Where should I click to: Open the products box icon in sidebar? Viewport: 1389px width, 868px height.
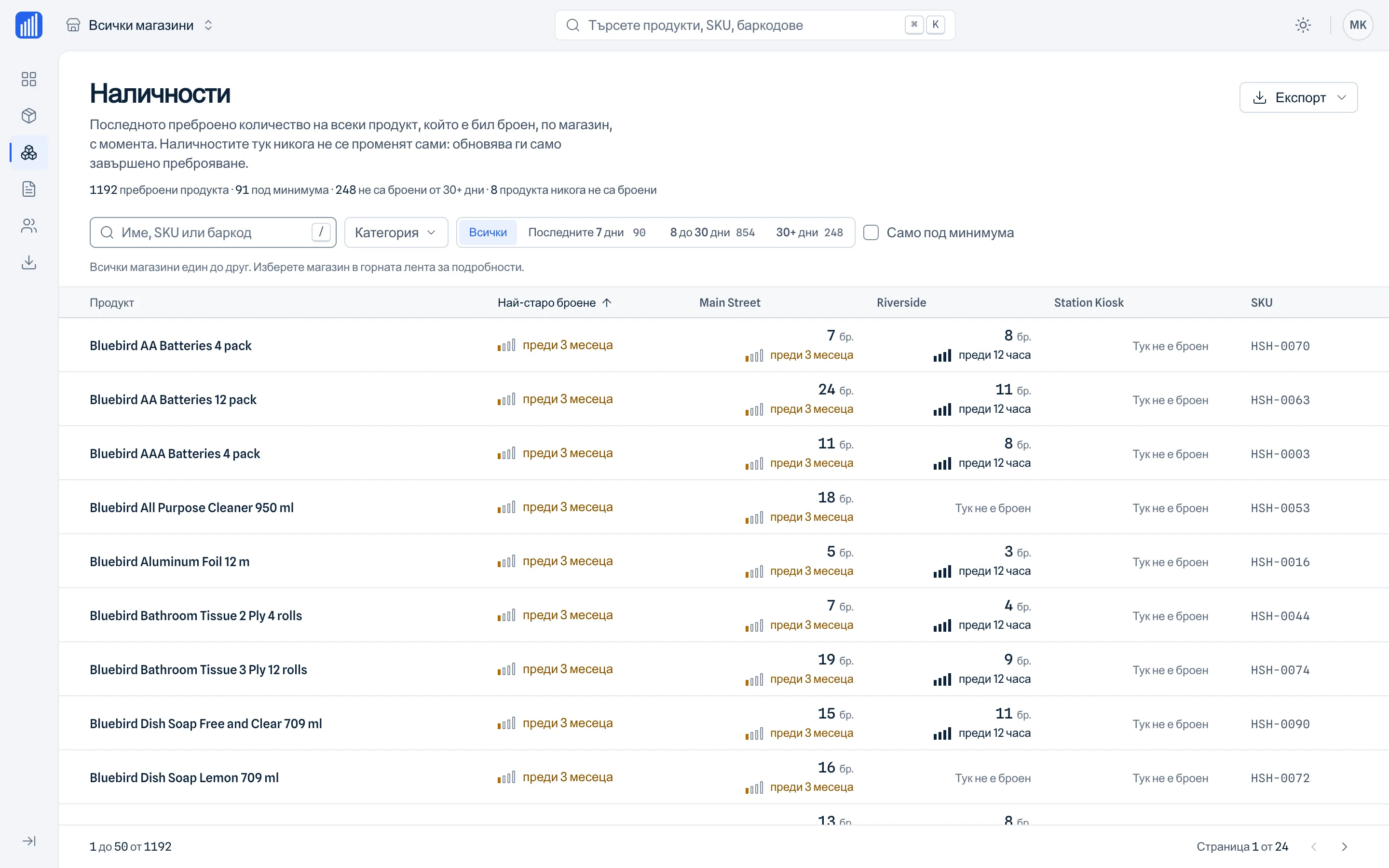pyautogui.click(x=29, y=115)
